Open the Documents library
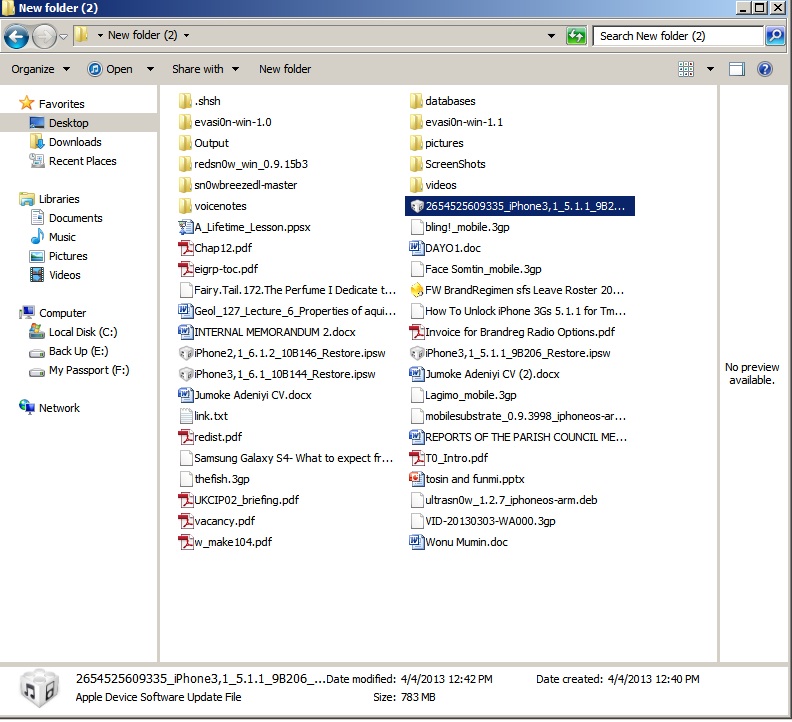Image resolution: width=792 pixels, height=722 pixels. pos(66,218)
